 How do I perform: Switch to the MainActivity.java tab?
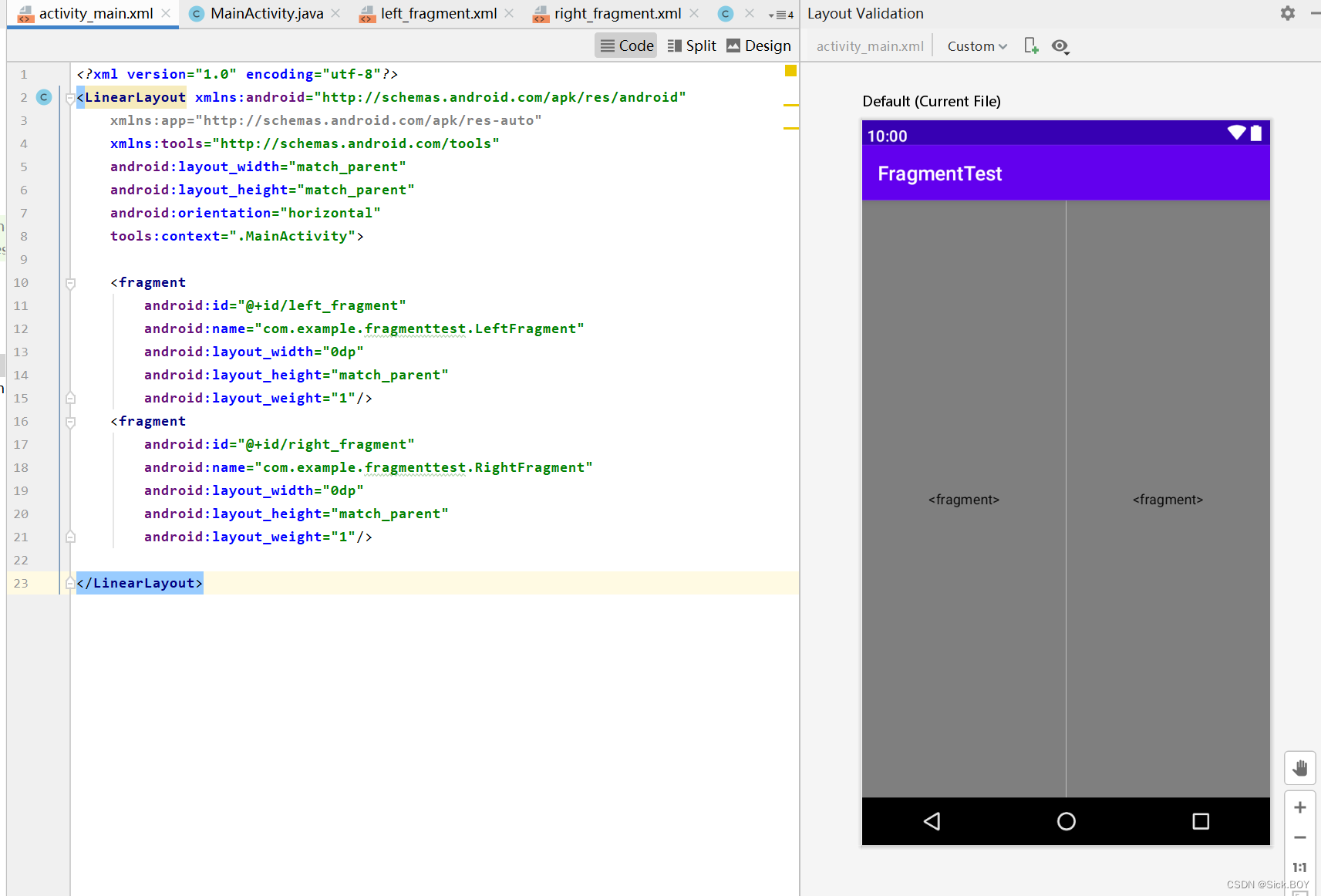point(266,13)
